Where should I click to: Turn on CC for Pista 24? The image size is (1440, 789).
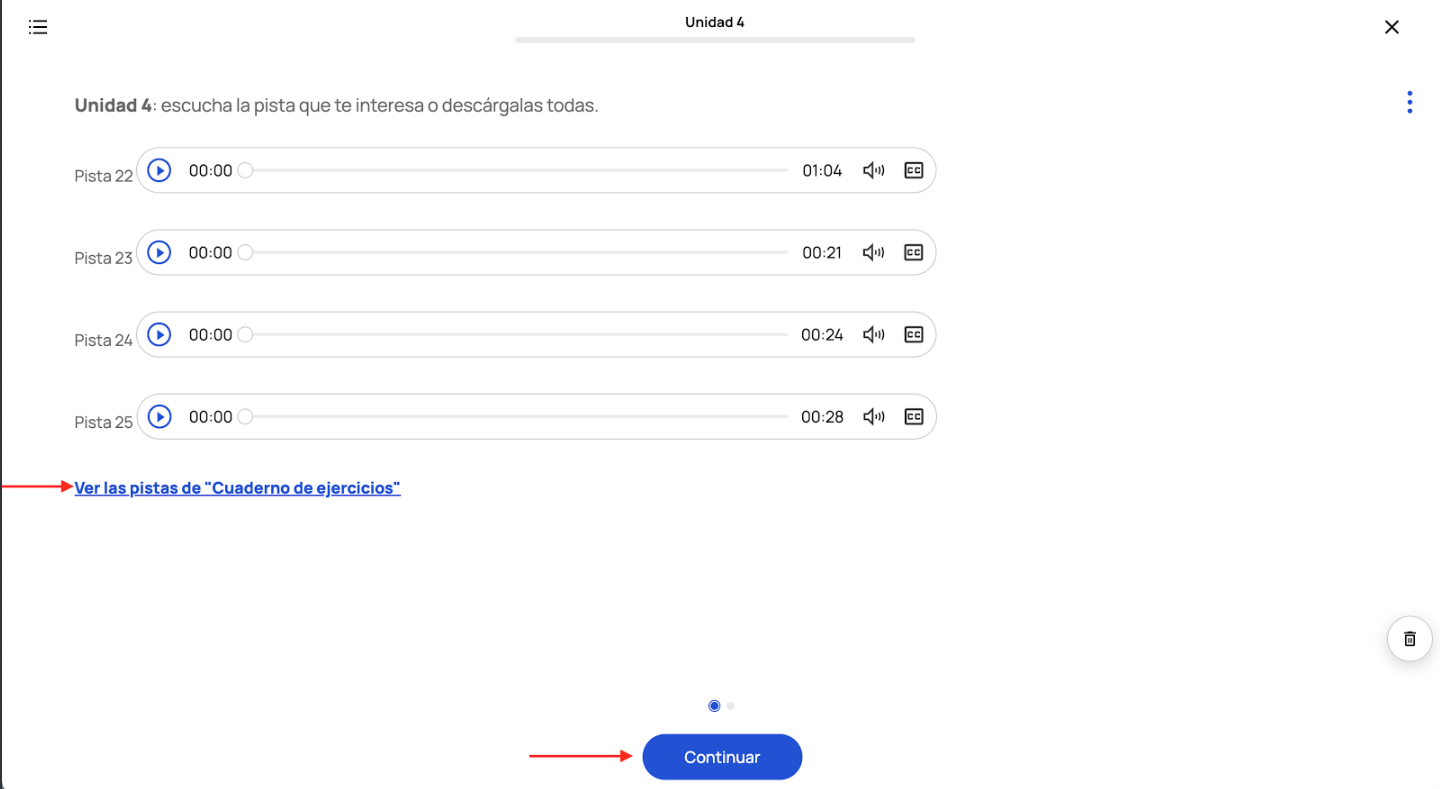click(913, 335)
